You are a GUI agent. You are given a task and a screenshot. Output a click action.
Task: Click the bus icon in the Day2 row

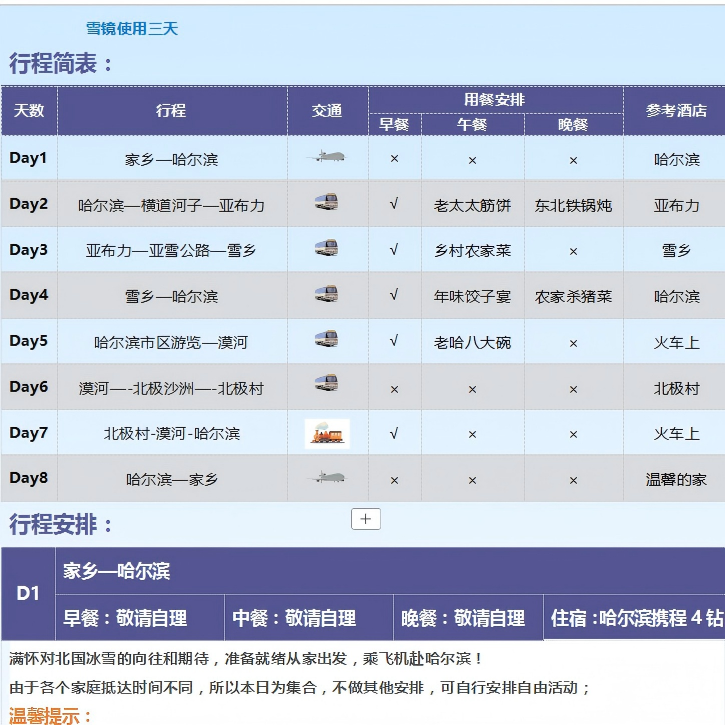tap(327, 203)
